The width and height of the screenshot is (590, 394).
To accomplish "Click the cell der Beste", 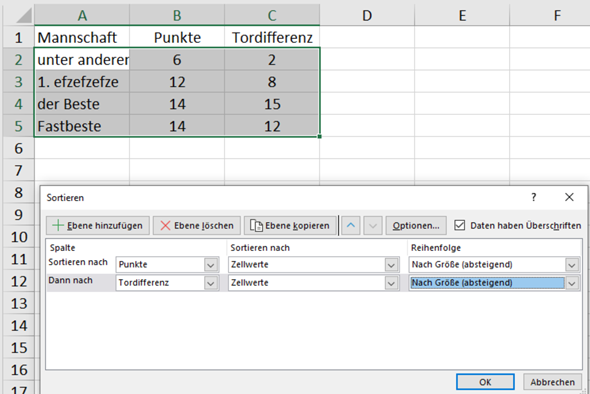I will 82,104.
